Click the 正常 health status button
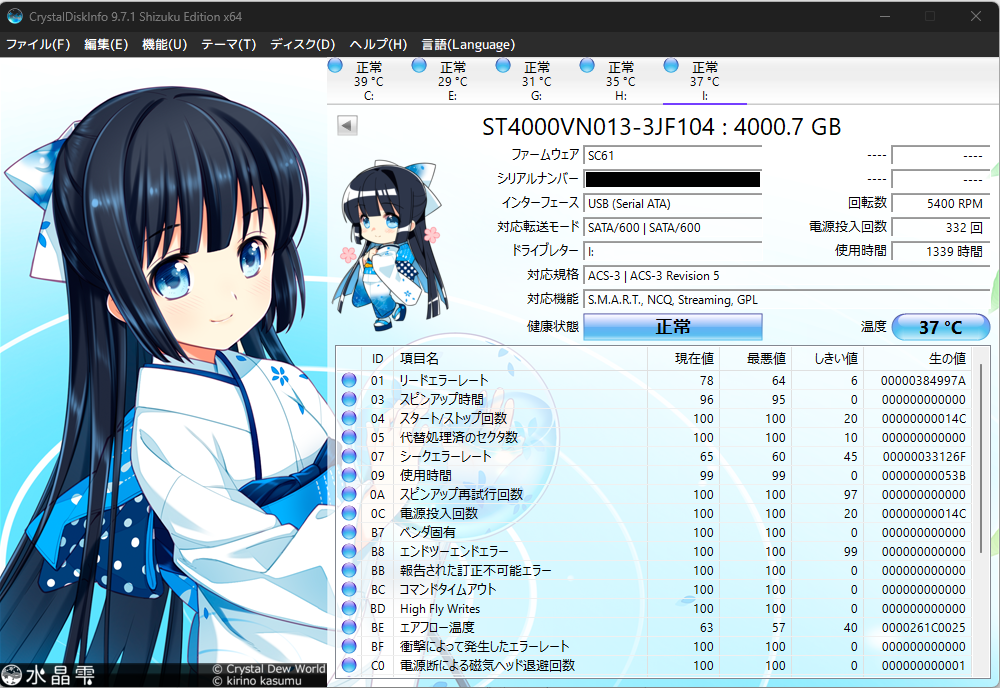The width and height of the screenshot is (1000, 688). tap(673, 327)
